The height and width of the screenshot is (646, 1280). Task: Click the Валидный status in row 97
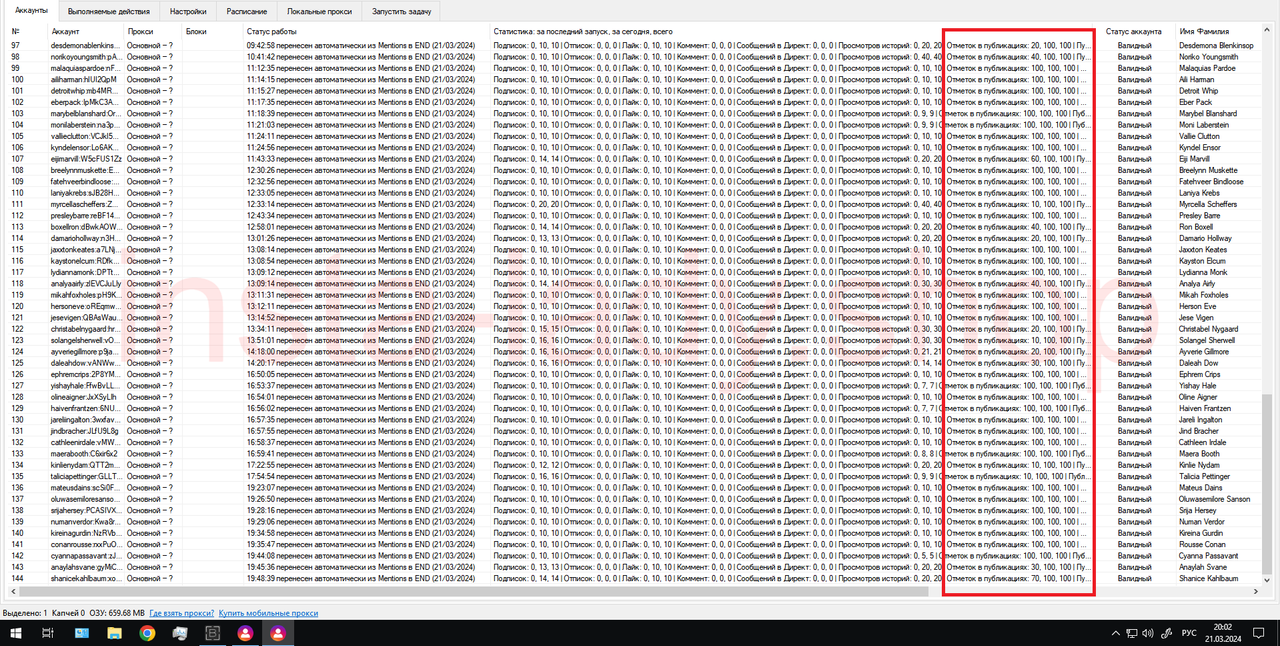click(x=1134, y=45)
